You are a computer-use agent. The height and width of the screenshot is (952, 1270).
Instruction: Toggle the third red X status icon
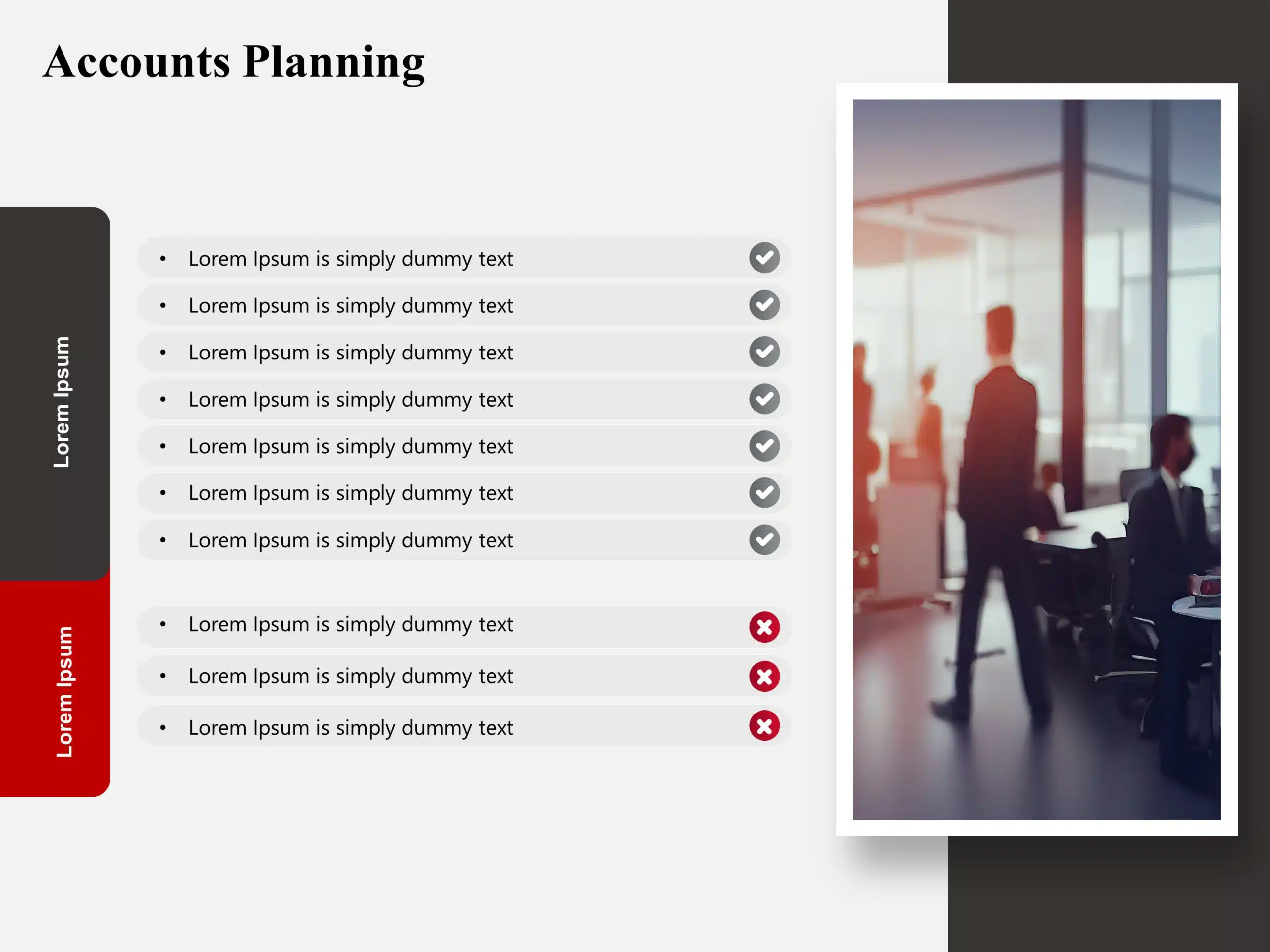(x=764, y=727)
